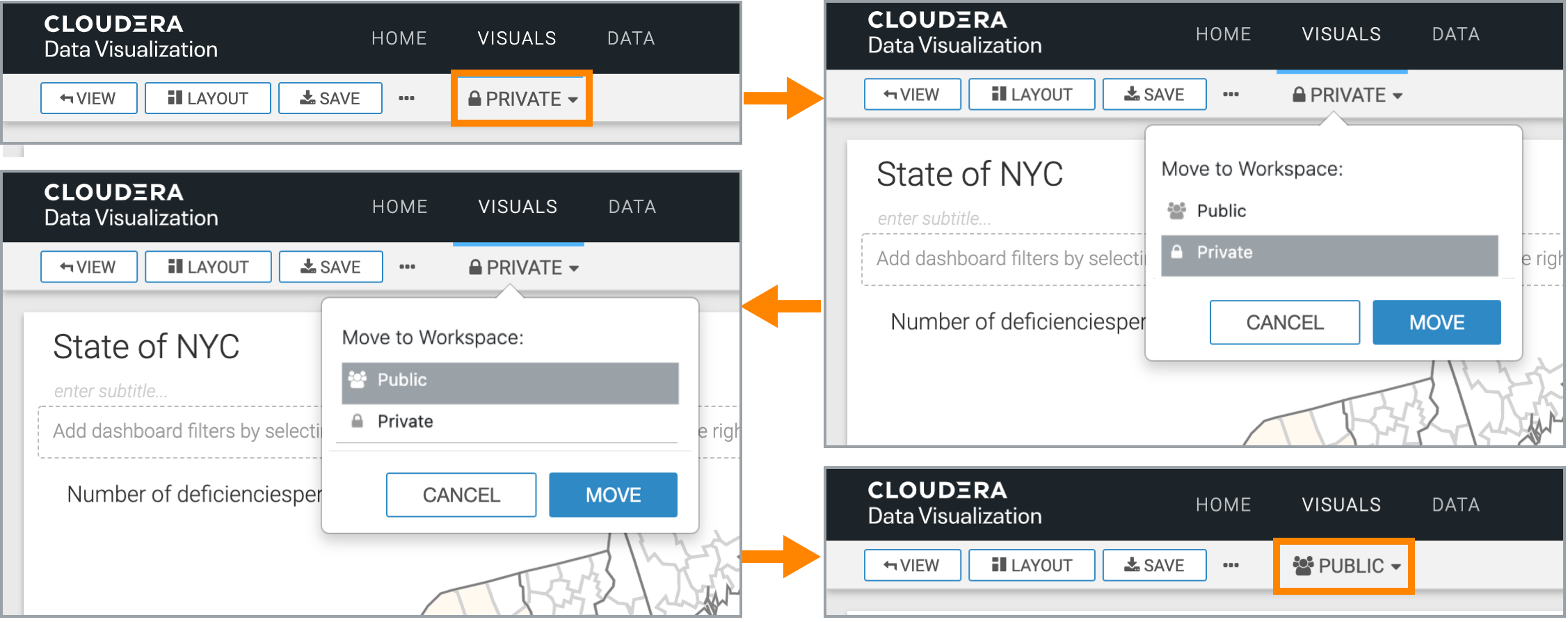This screenshot has height=622, width=1568.
Task: Click the unhighlighted Private option below highlighted Public
Action: 405,422
